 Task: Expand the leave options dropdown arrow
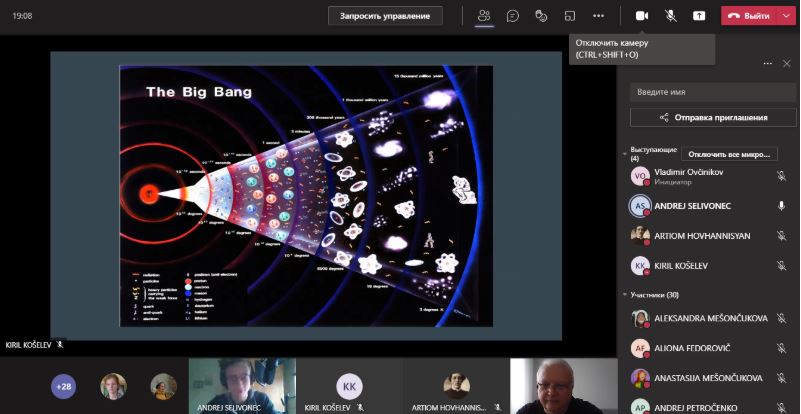click(787, 16)
